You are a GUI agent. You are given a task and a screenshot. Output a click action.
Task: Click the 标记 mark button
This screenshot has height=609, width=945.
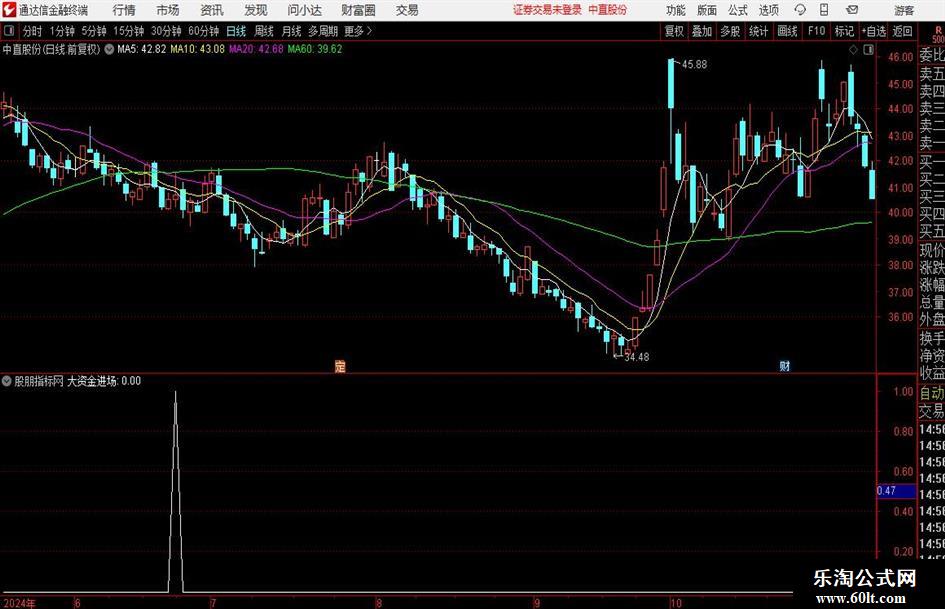tap(844, 31)
